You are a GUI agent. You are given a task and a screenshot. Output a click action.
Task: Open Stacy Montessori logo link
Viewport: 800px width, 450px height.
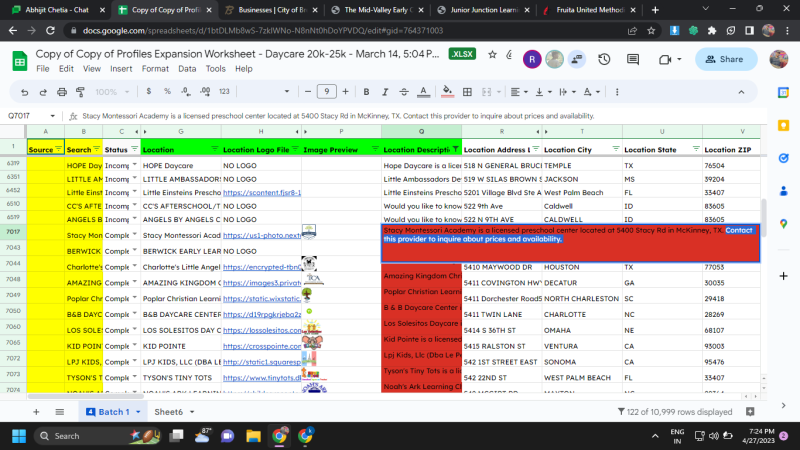[262, 235]
